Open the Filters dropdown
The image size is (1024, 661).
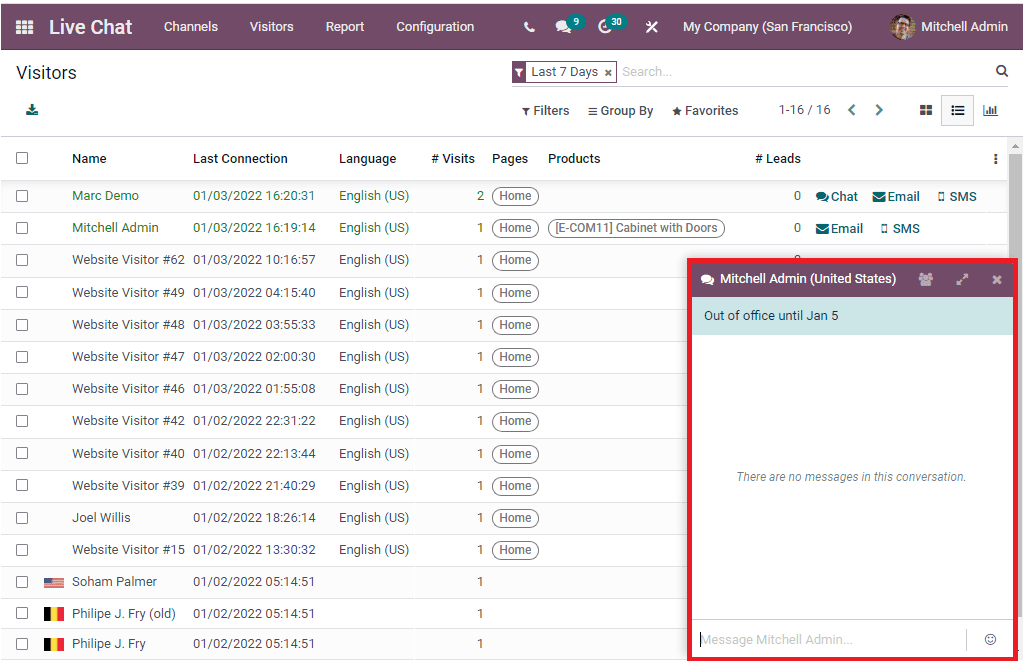545,110
